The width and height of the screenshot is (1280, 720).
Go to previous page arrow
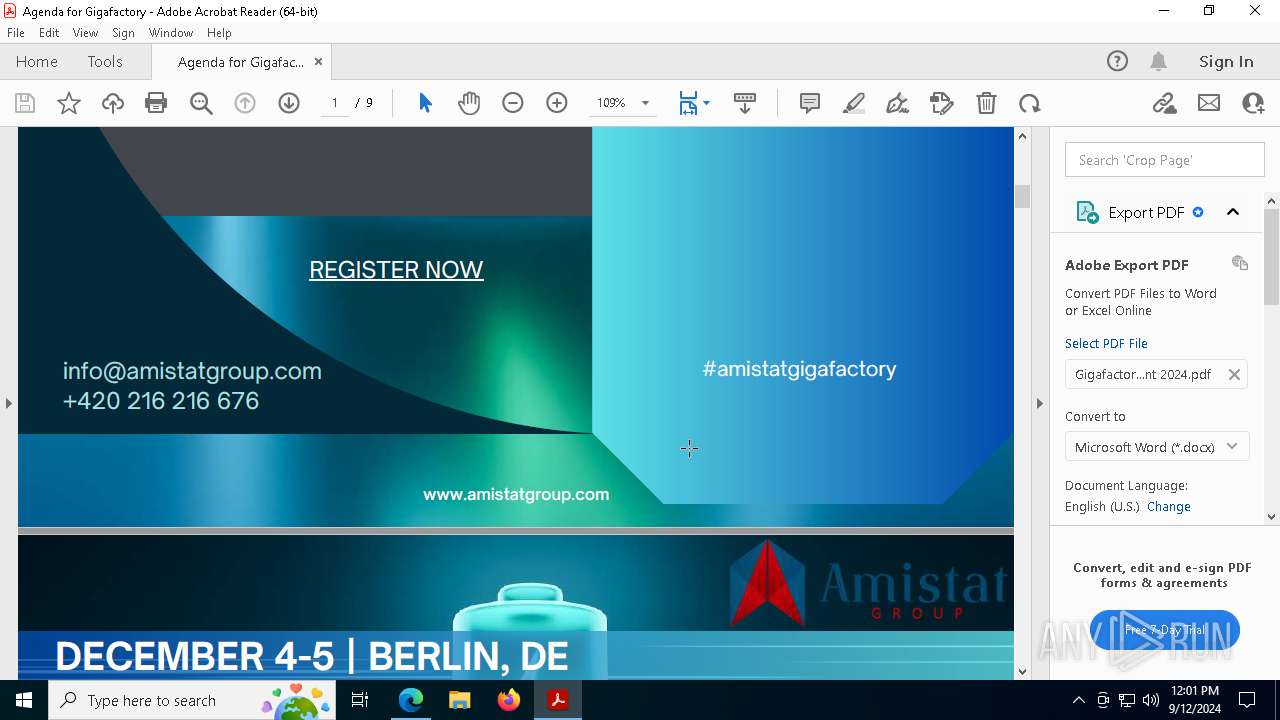[x=245, y=103]
